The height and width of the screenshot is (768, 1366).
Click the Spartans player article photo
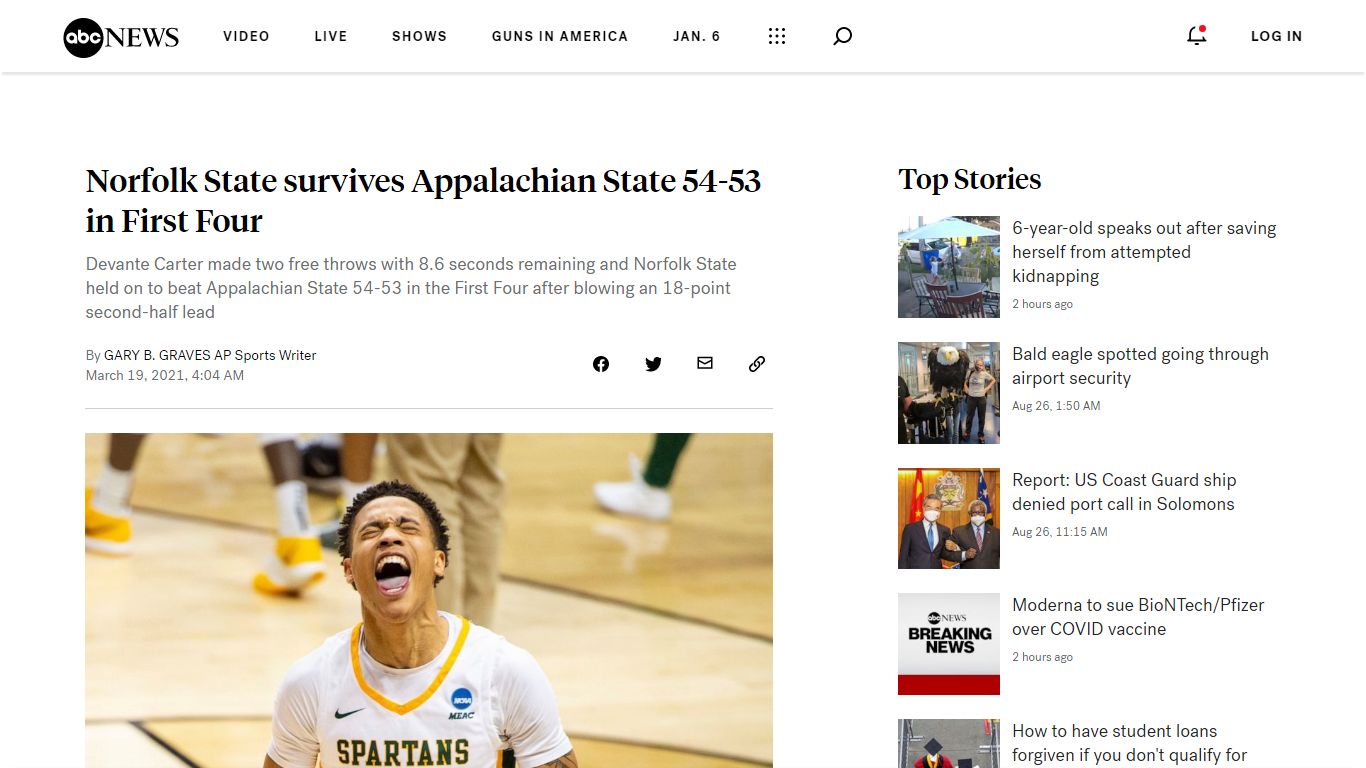click(429, 600)
